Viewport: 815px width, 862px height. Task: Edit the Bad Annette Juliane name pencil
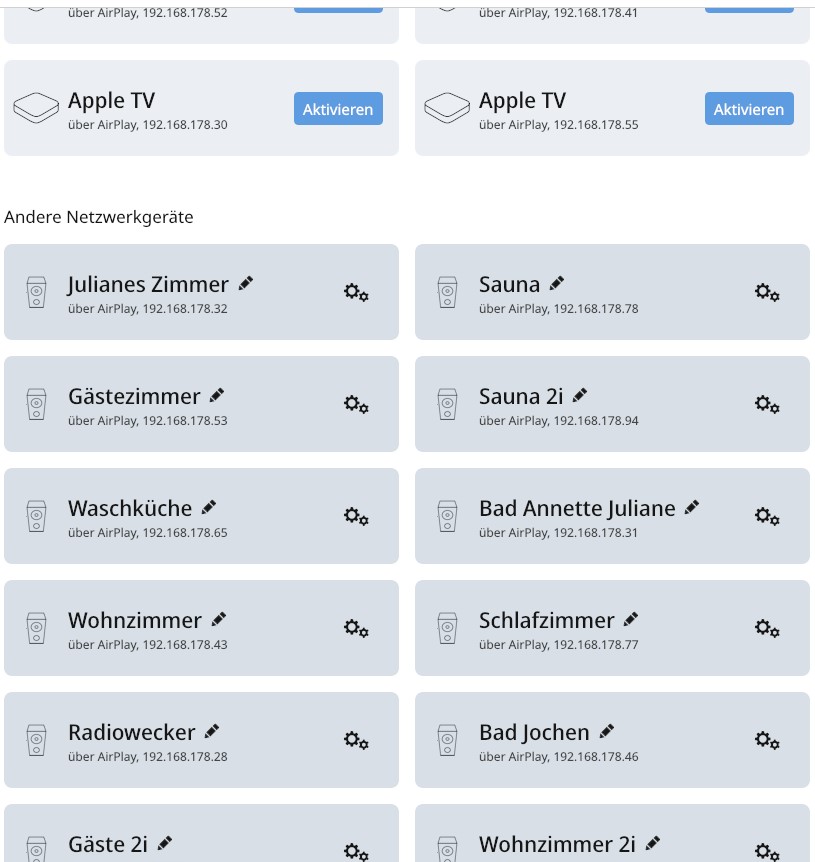[x=692, y=507]
